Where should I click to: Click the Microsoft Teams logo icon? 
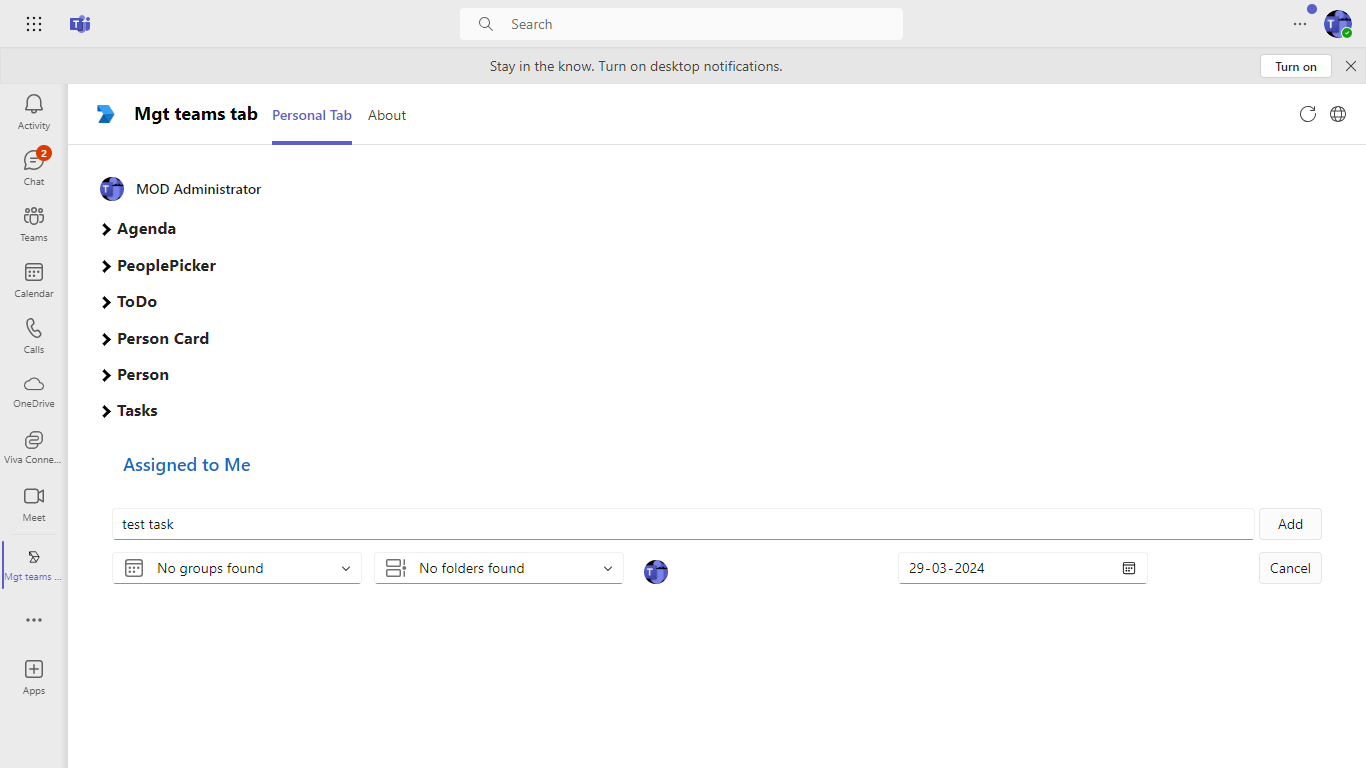tap(80, 24)
